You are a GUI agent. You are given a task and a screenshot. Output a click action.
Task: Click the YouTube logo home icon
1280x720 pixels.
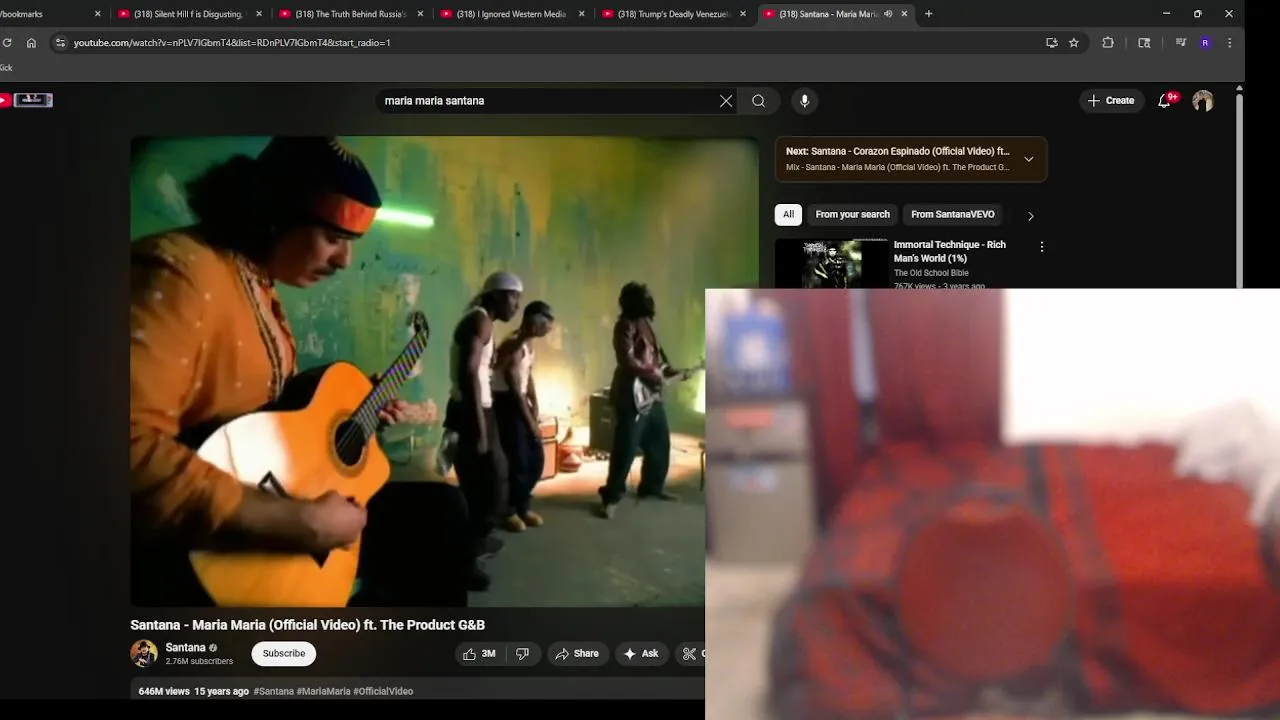[28, 100]
